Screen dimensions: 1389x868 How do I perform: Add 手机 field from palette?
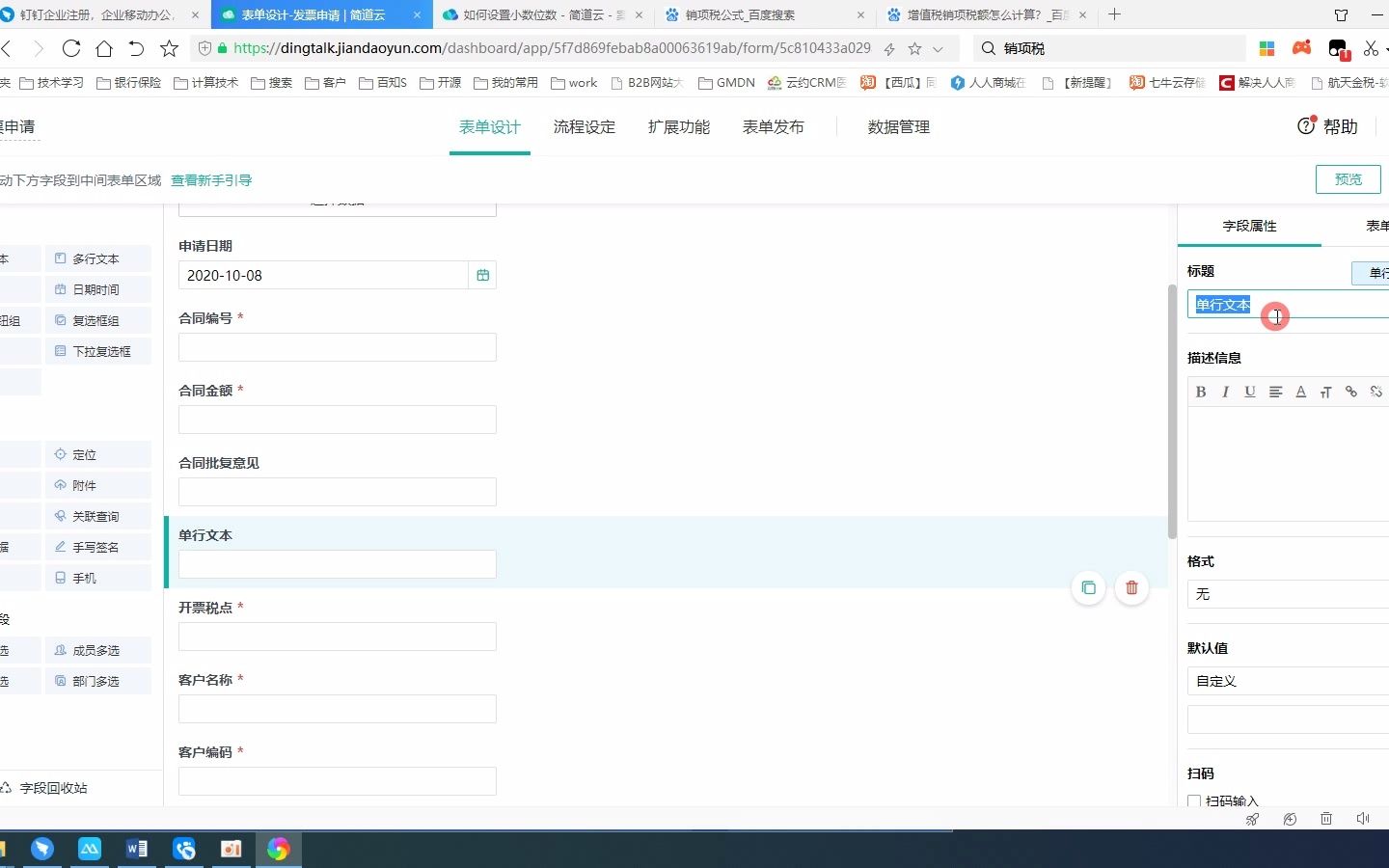[x=98, y=578]
